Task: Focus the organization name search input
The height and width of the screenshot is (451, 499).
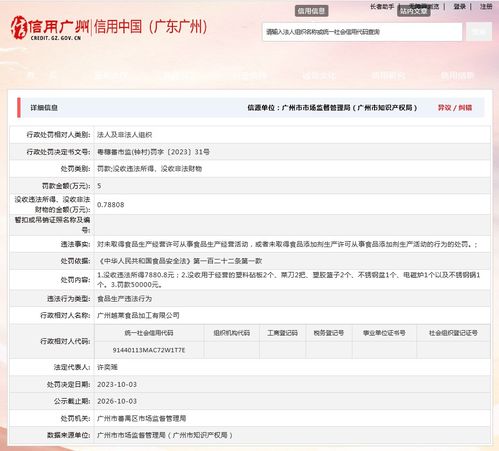Action: pyautogui.click(x=362, y=32)
